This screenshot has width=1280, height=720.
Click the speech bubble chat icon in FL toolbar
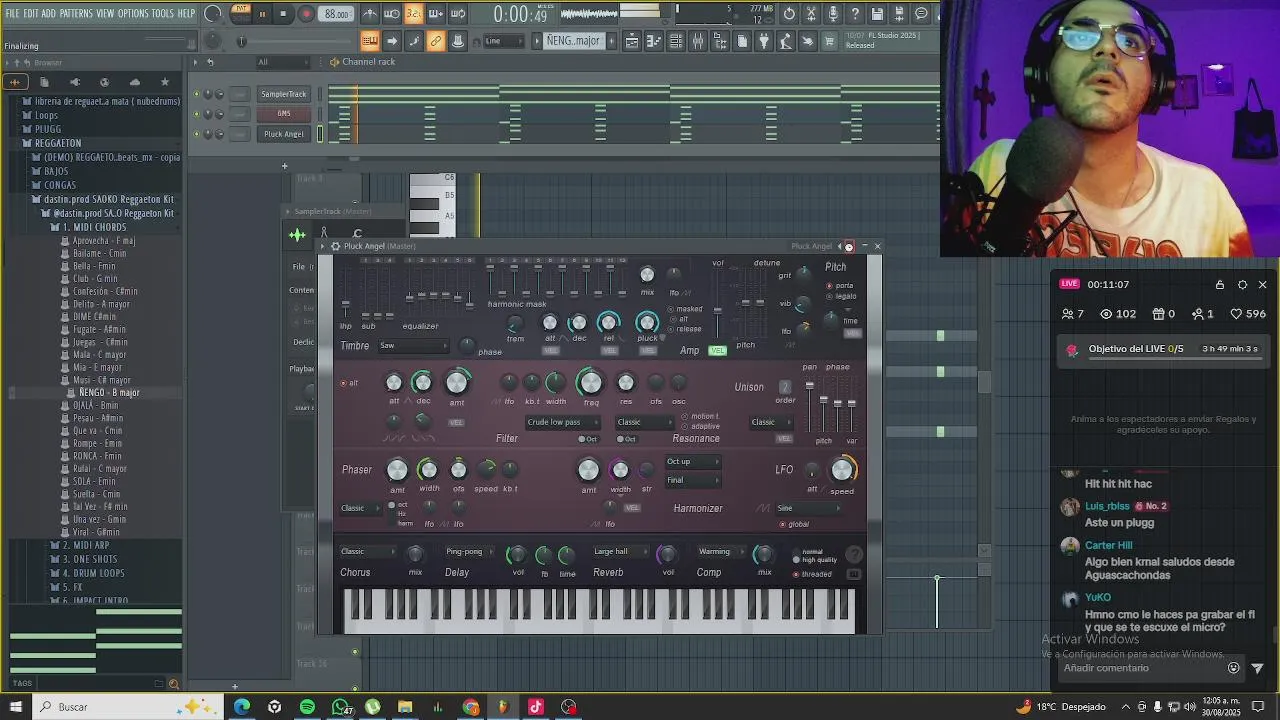coord(921,14)
